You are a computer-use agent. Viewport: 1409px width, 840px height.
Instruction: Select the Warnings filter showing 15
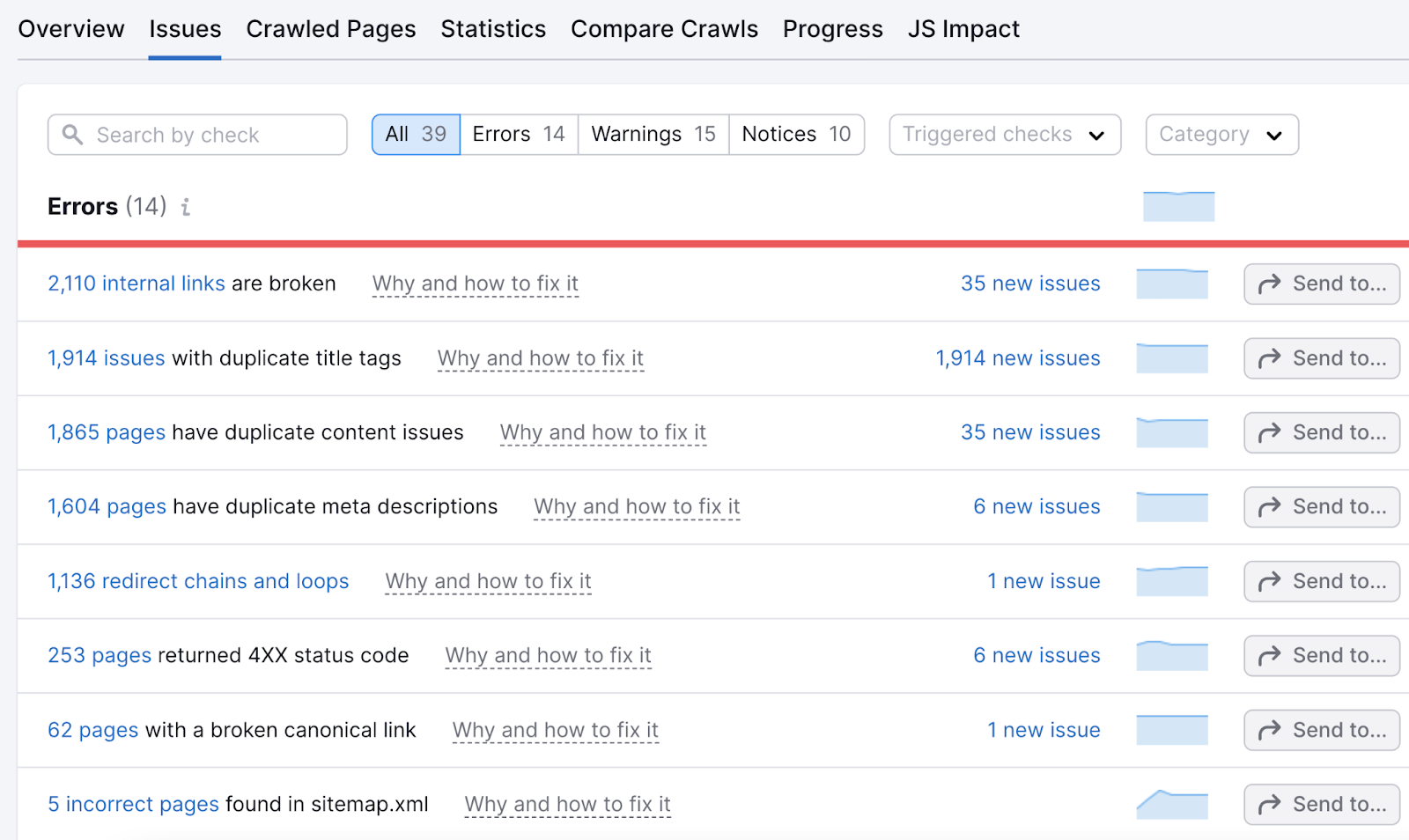coord(652,134)
